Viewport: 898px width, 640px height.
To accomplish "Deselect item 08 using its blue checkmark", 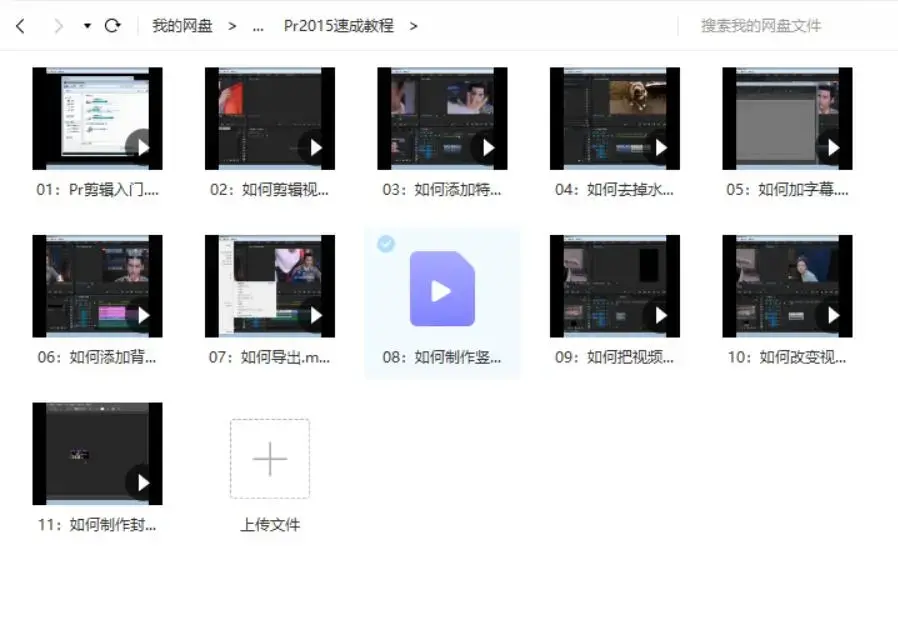I will 386,243.
